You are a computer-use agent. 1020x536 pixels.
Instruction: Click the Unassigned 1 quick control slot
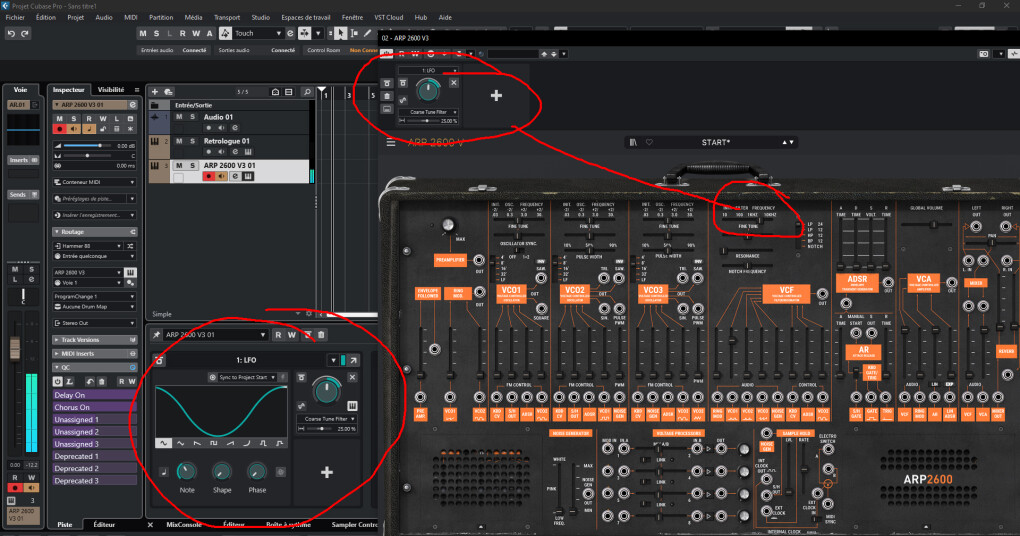click(x=94, y=420)
